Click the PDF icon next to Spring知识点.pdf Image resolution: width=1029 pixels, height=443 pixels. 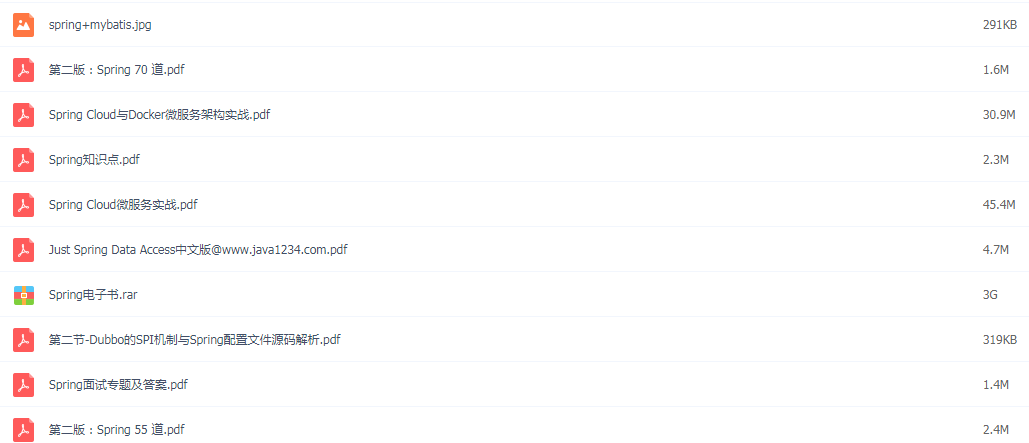(x=24, y=159)
